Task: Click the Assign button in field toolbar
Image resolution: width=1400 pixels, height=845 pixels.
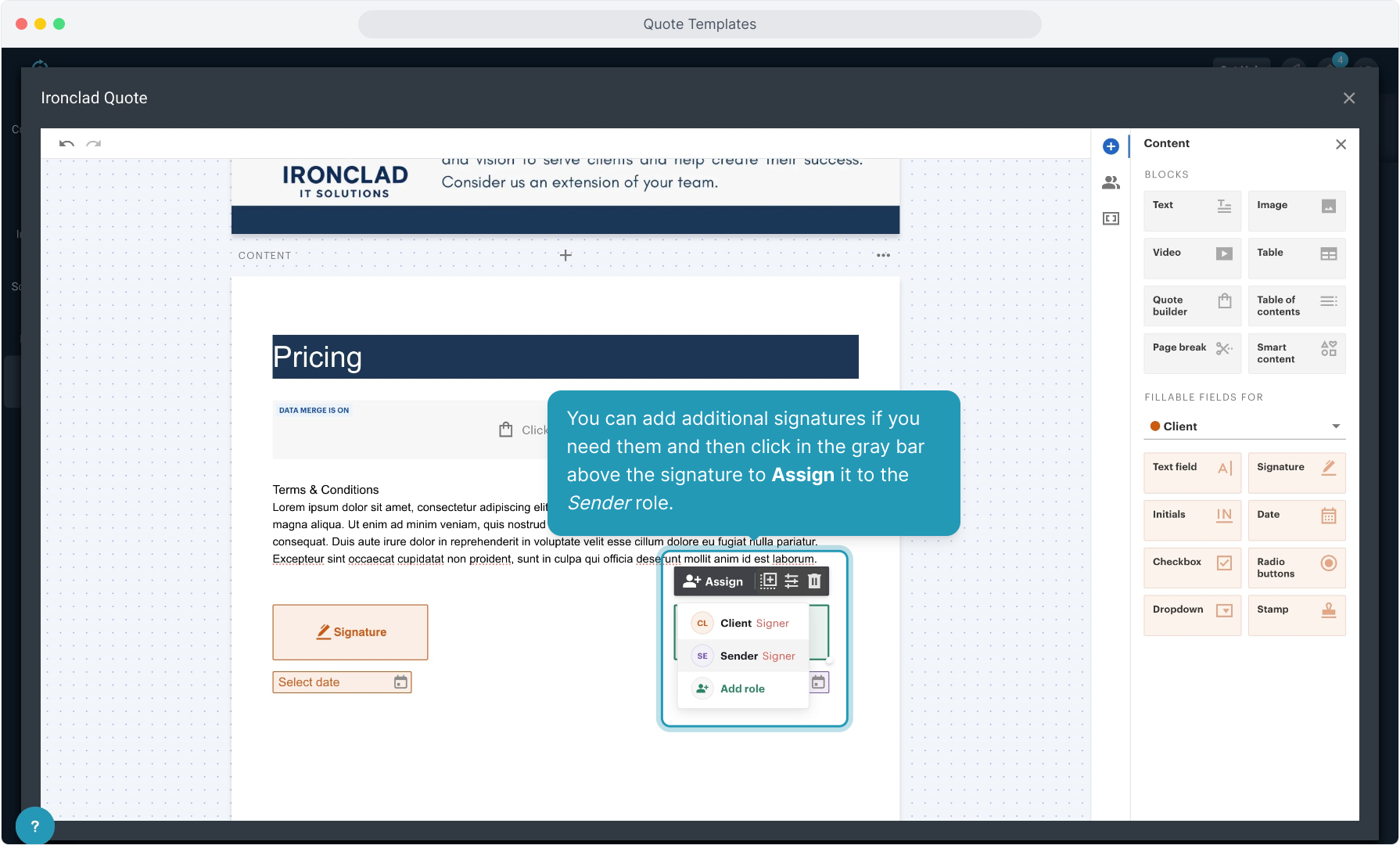Action: (713, 581)
